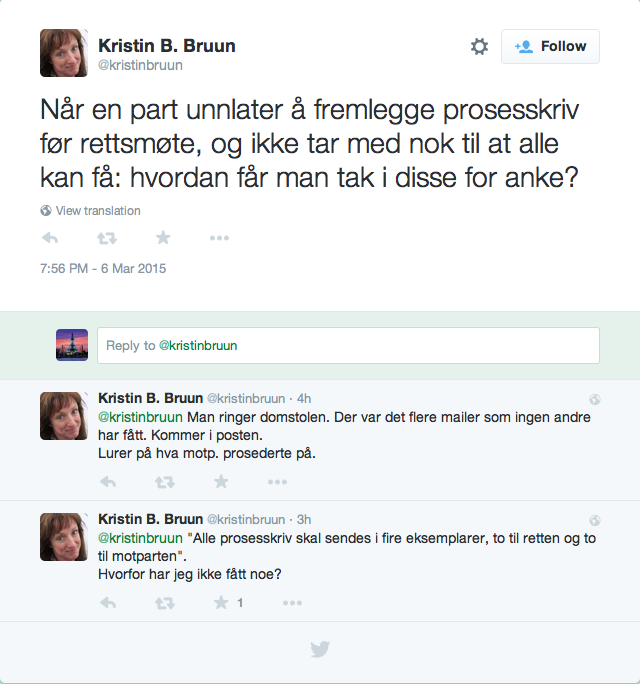Screen dimensions: 640x684
Task: Retweet the 'Alle prosesskriv' reply
Action: (x=165, y=603)
